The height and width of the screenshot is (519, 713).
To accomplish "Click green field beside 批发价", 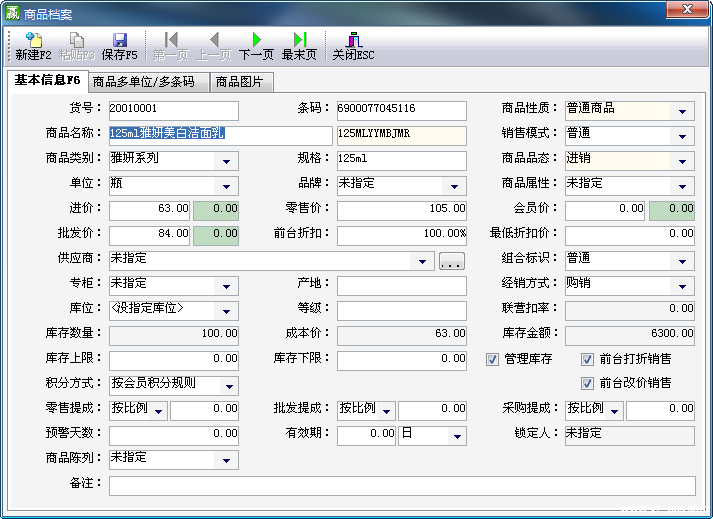I will pos(216,236).
